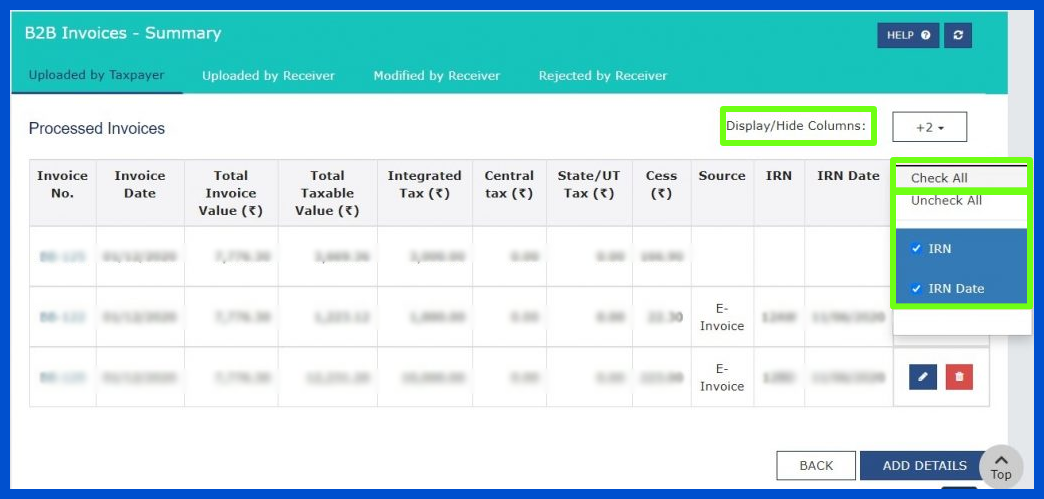Click the Top scroll arrow button

pyautogui.click(x=1001, y=466)
